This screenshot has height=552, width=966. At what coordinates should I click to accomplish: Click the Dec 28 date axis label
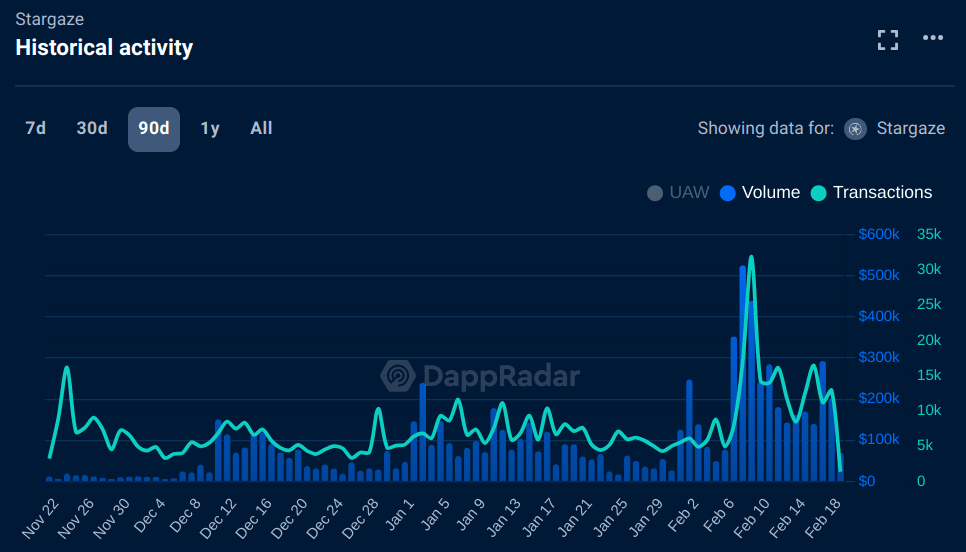point(360,518)
